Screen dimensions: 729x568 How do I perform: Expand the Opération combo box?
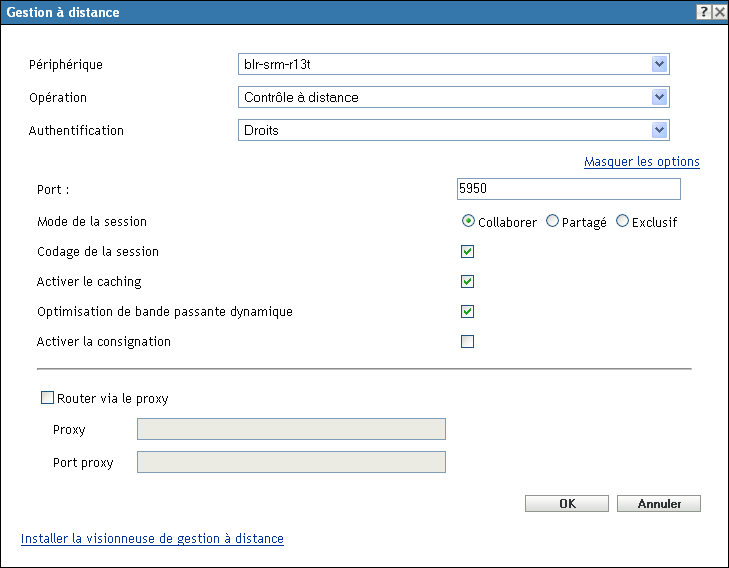click(x=659, y=97)
